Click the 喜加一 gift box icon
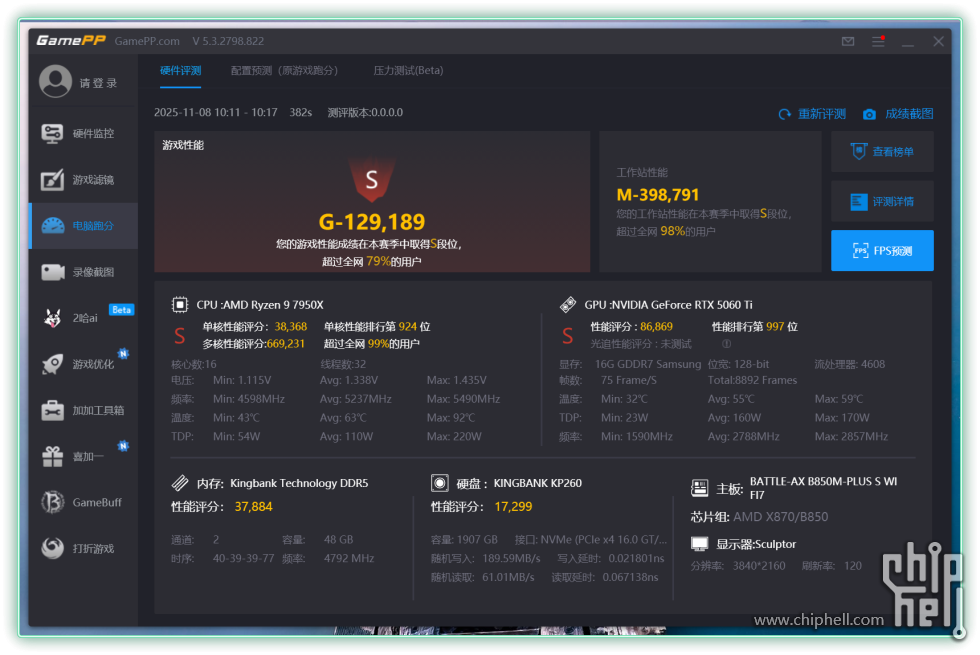The width and height of the screenshot is (980, 655). pyautogui.click(x=53, y=456)
